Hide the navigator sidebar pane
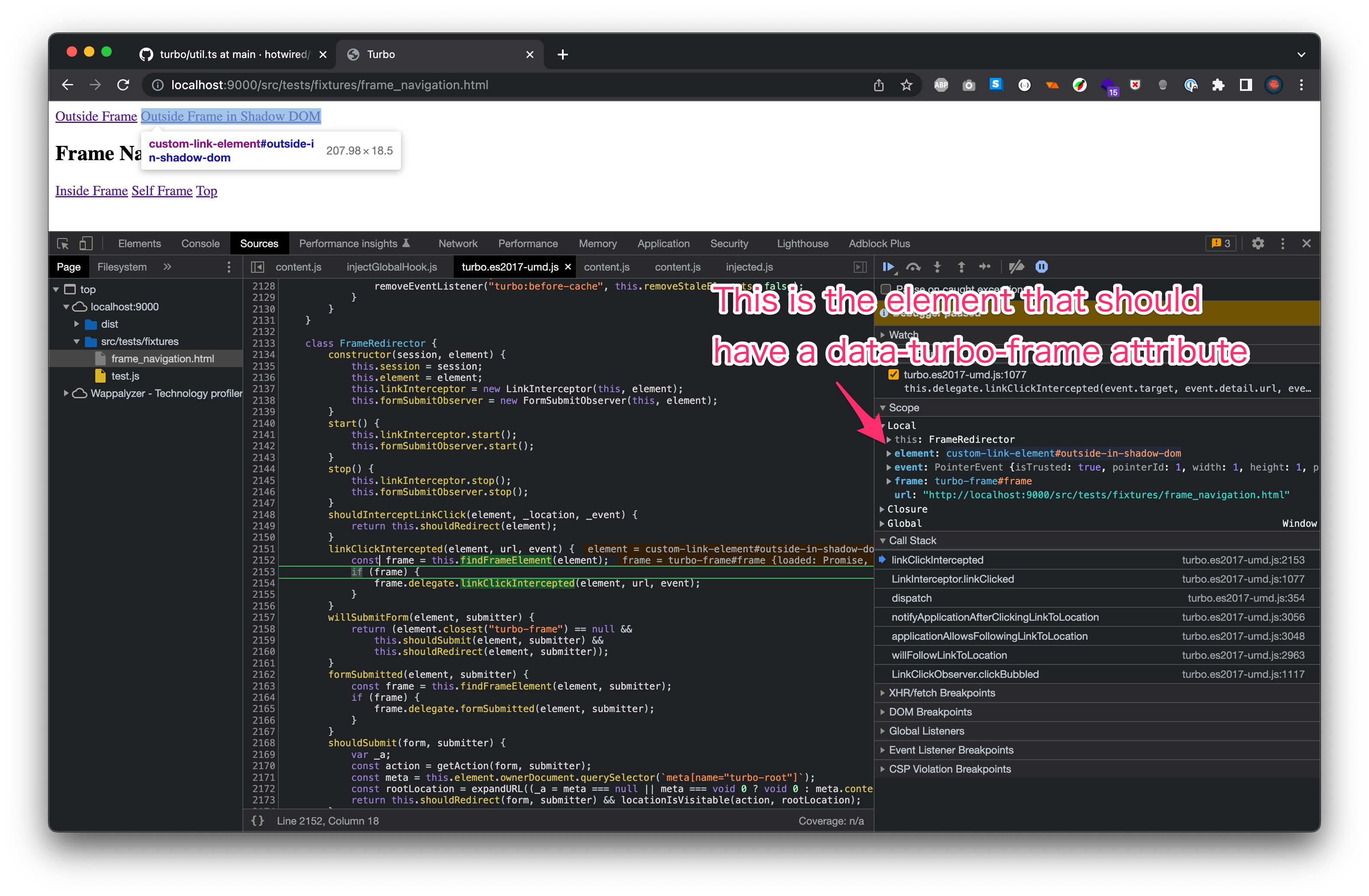The height and width of the screenshot is (896, 1369). 258,267
